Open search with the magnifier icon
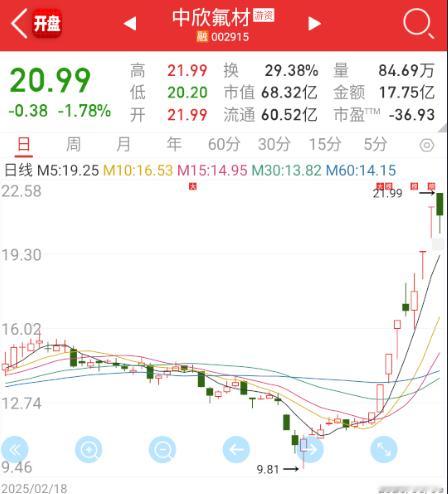The image size is (448, 494). (x=418, y=24)
